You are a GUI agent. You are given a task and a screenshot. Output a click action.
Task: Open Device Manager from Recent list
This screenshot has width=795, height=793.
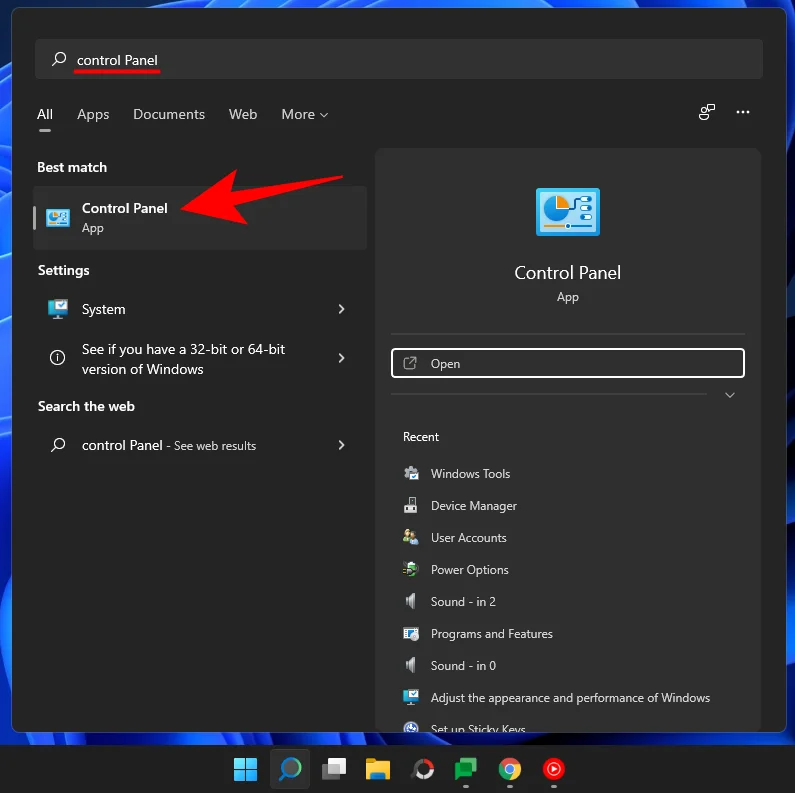[473, 506]
